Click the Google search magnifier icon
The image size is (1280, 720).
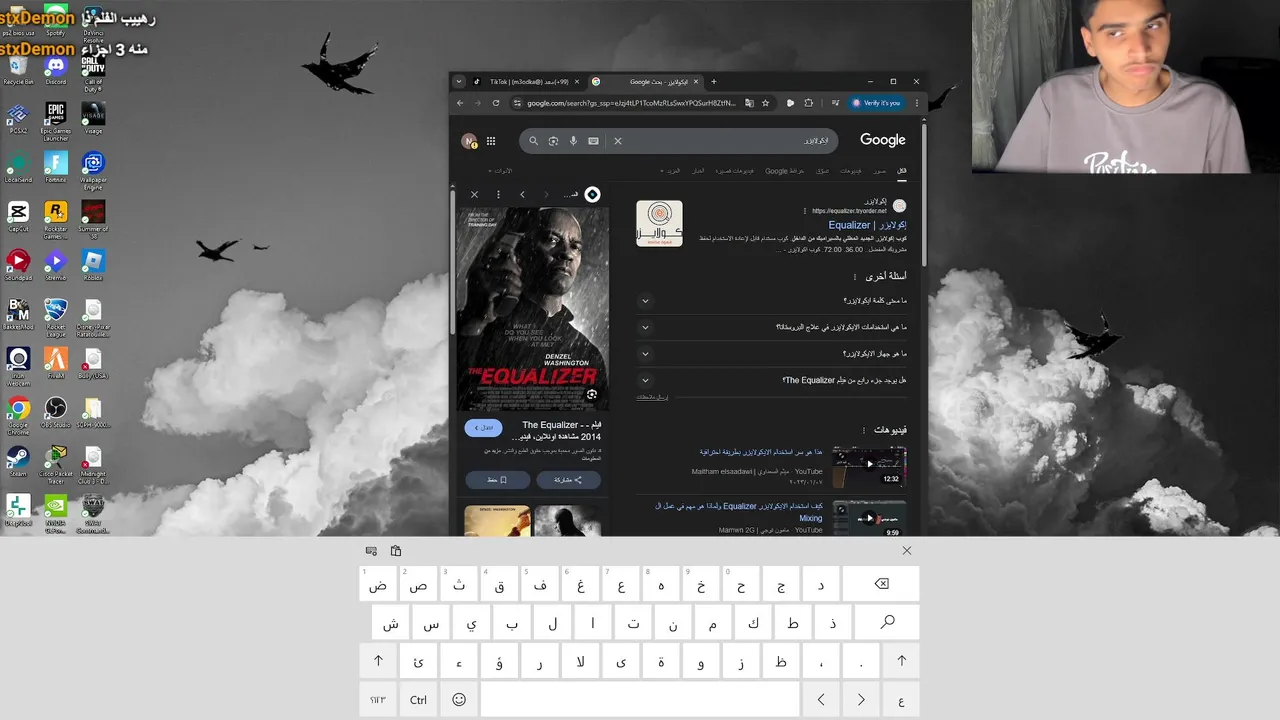pyautogui.click(x=533, y=141)
